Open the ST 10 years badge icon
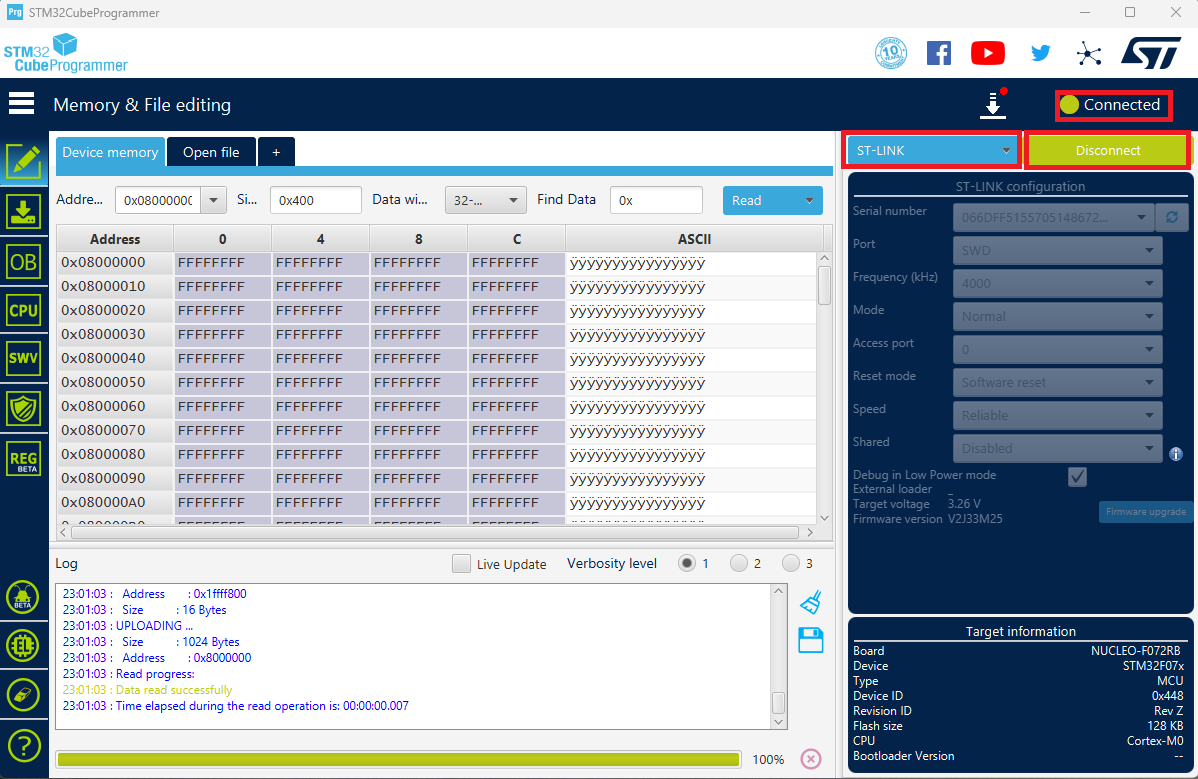This screenshot has width=1198, height=779. point(890,53)
